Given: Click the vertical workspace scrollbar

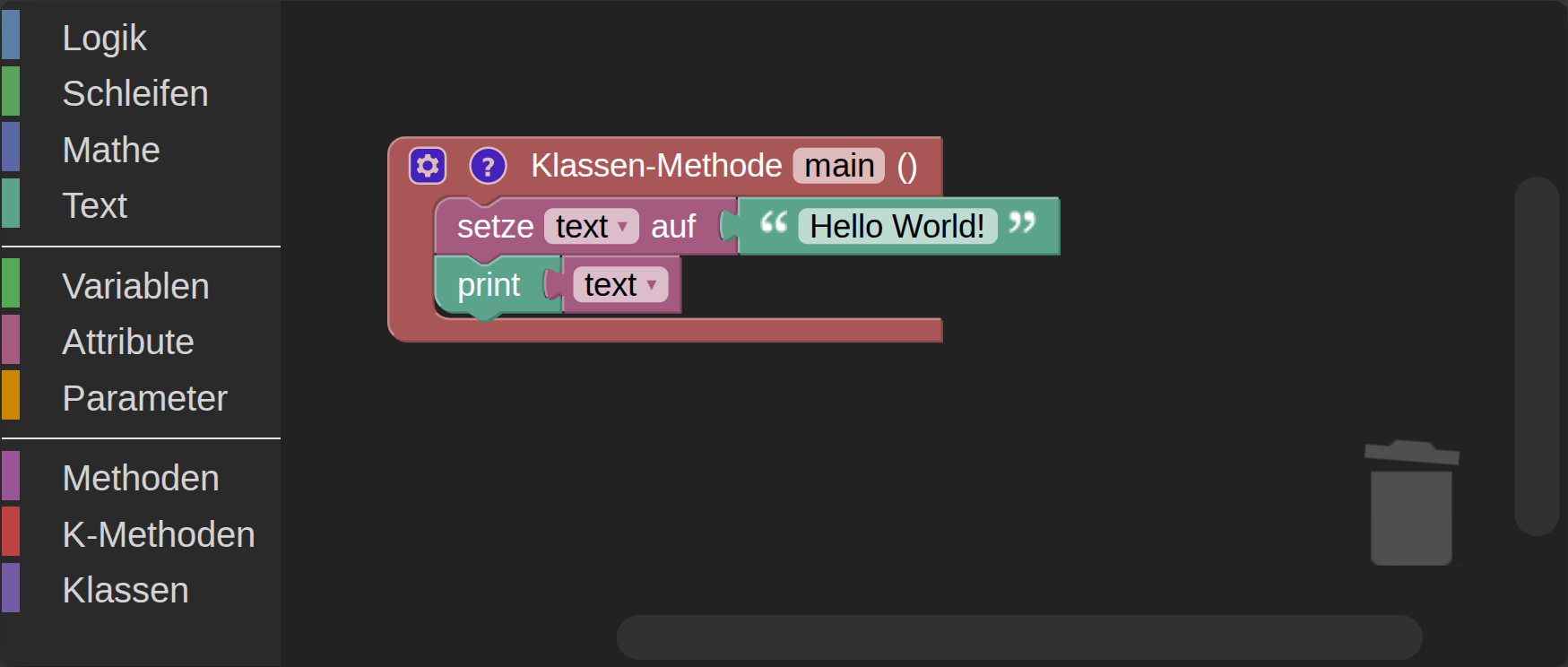Looking at the screenshot, I should (x=1537, y=356).
